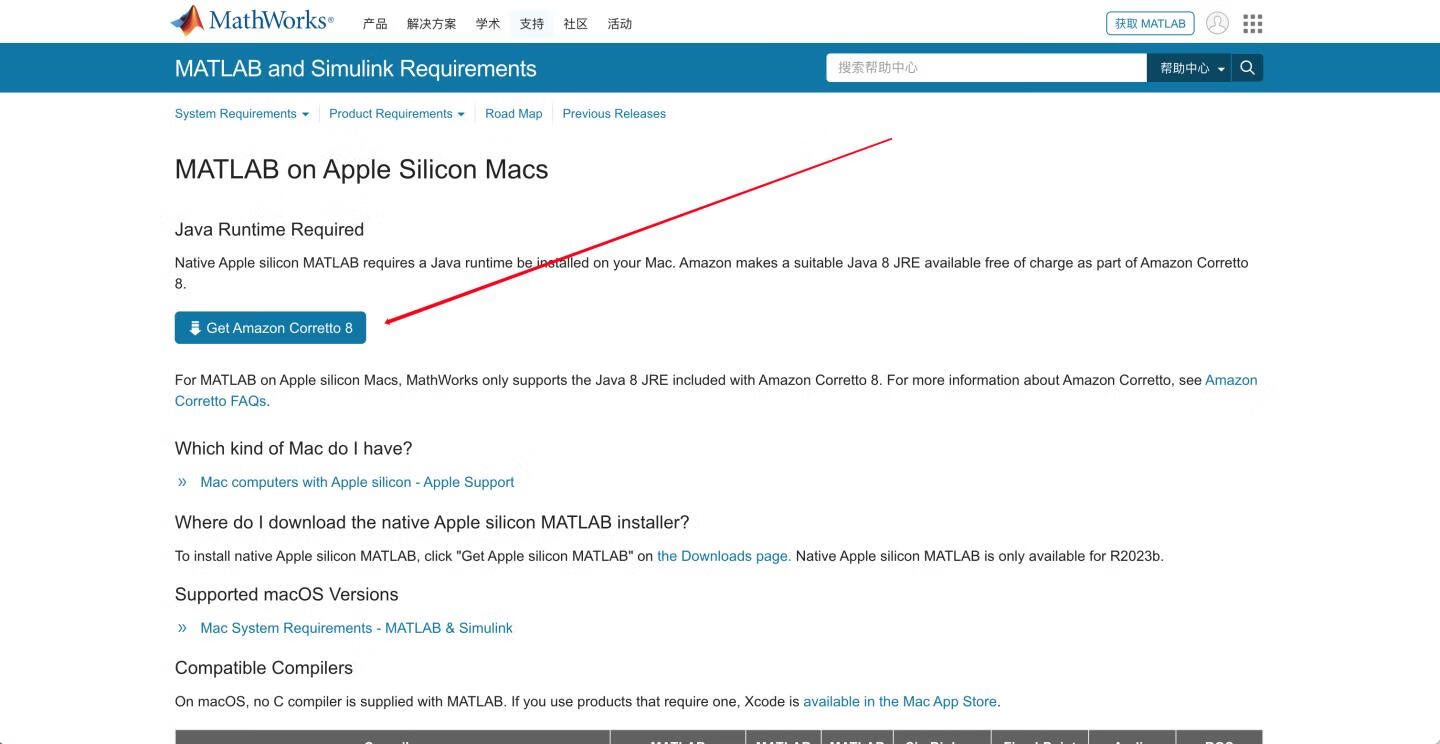The width and height of the screenshot is (1440, 744).
Task: Open the Road Map link
Action: click(x=513, y=114)
